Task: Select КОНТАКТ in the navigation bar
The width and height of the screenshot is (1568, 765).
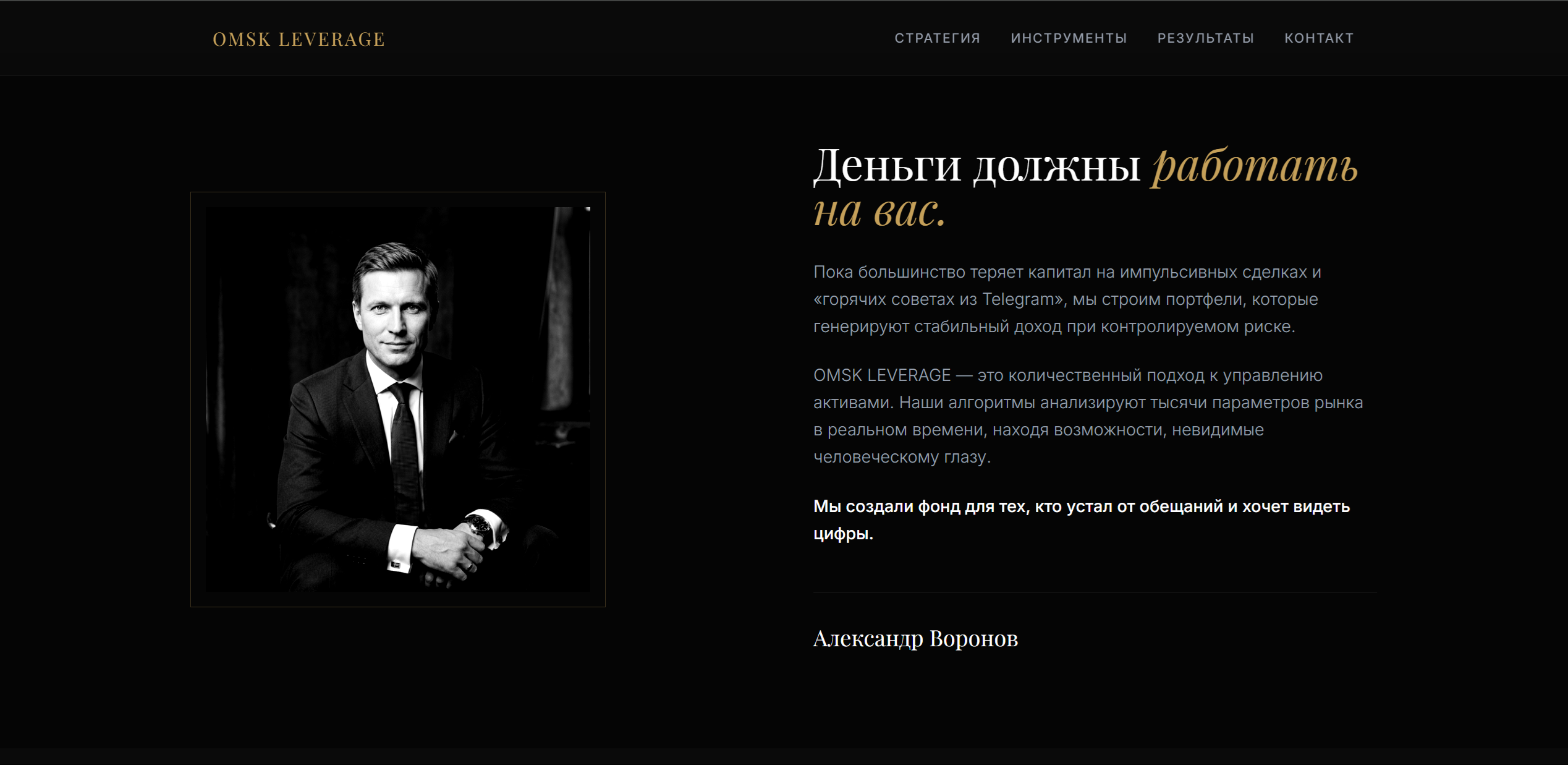Action: (x=1319, y=38)
